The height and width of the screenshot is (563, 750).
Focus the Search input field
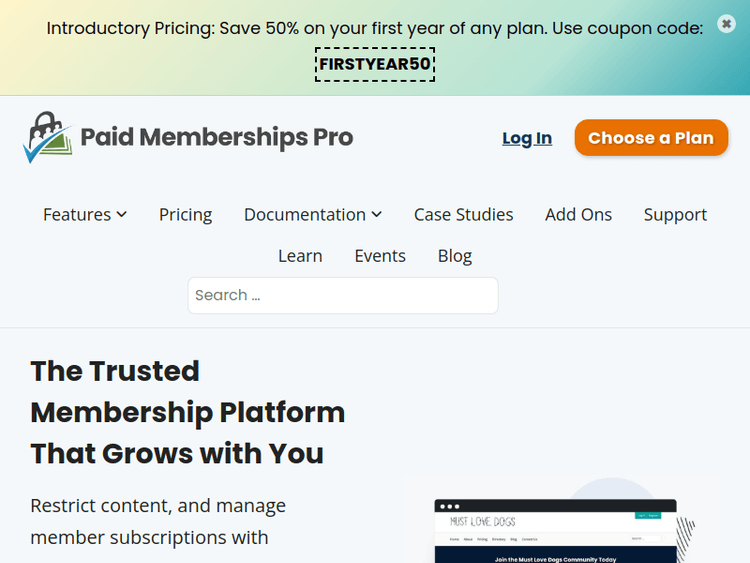tap(343, 295)
